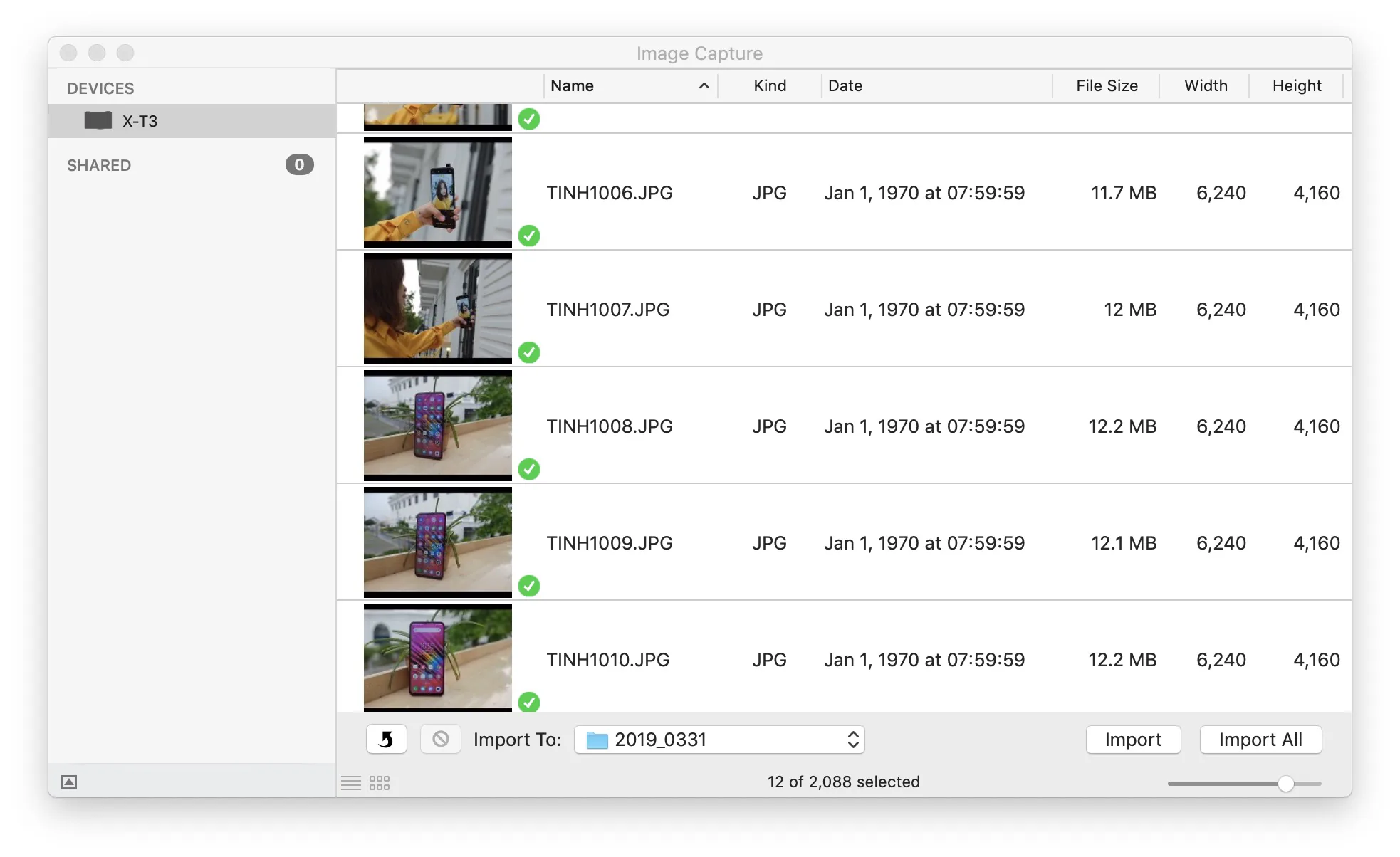Sort by Name column header

pyautogui.click(x=630, y=86)
